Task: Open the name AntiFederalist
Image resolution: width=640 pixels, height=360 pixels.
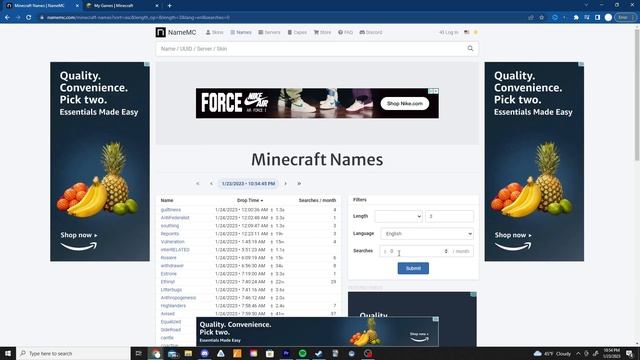Action: click(175, 218)
